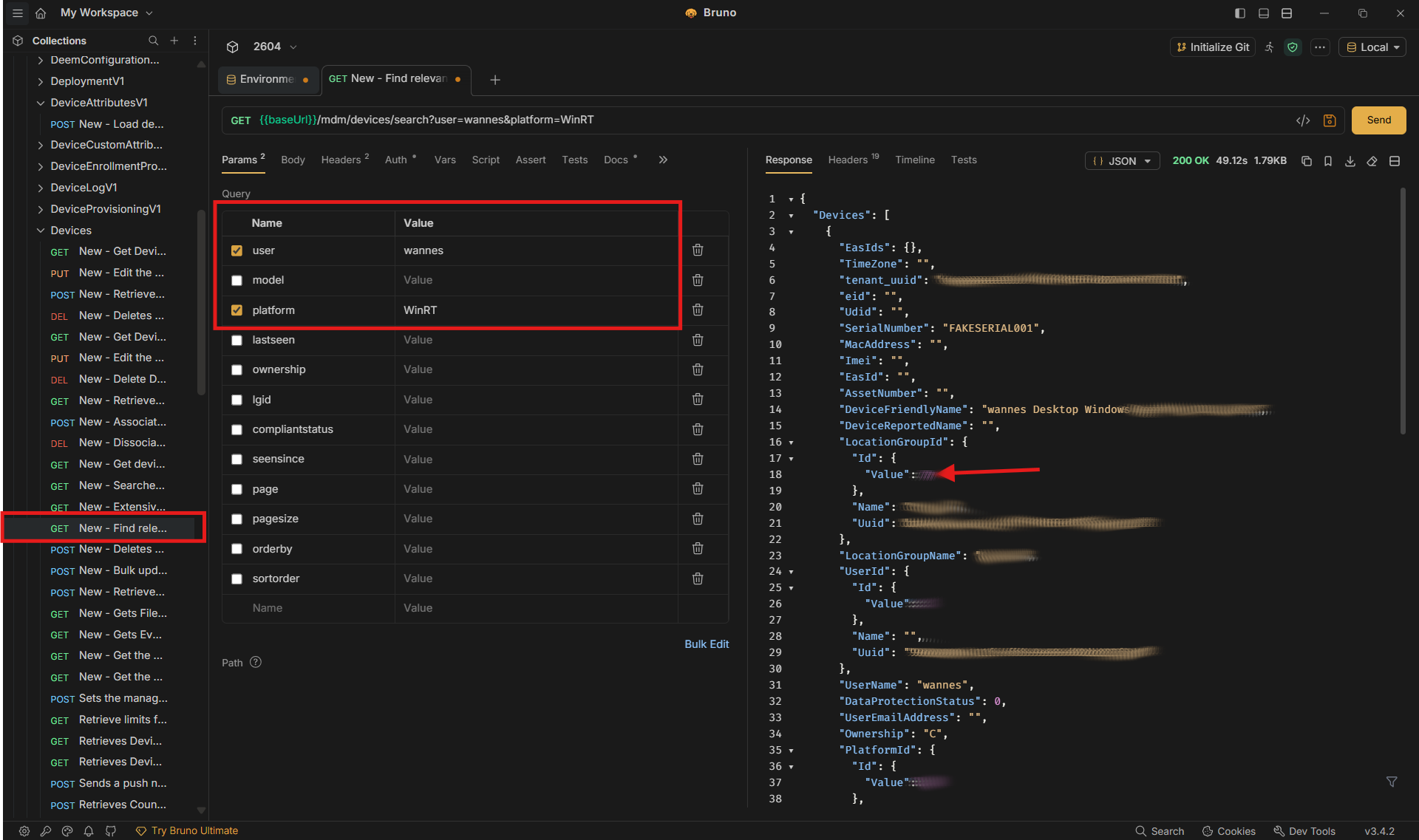Bookmark the response as an example
This screenshot has height=840, width=1419.
pos(1328,161)
